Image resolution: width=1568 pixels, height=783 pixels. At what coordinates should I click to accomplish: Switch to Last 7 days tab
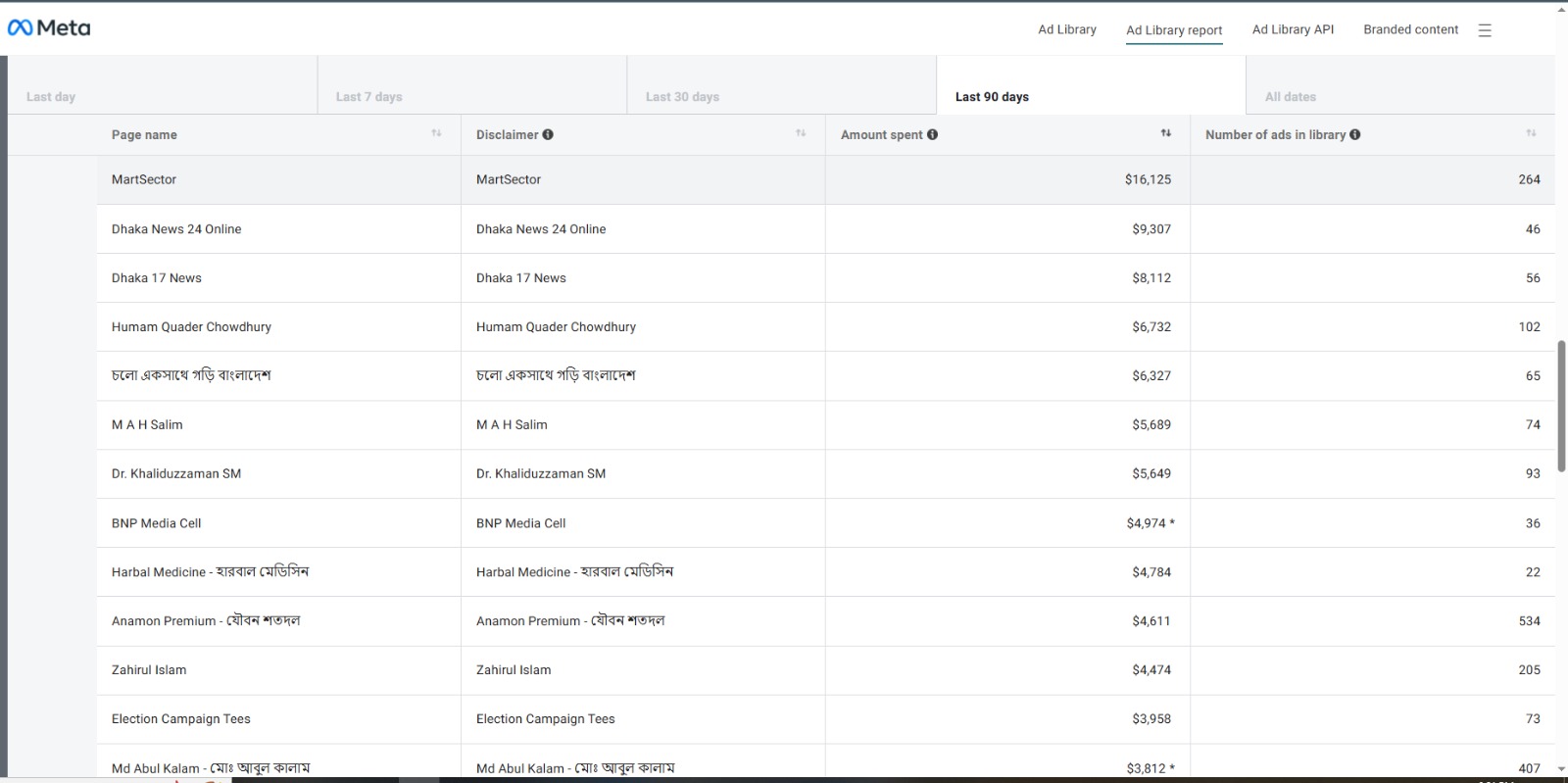pos(472,85)
